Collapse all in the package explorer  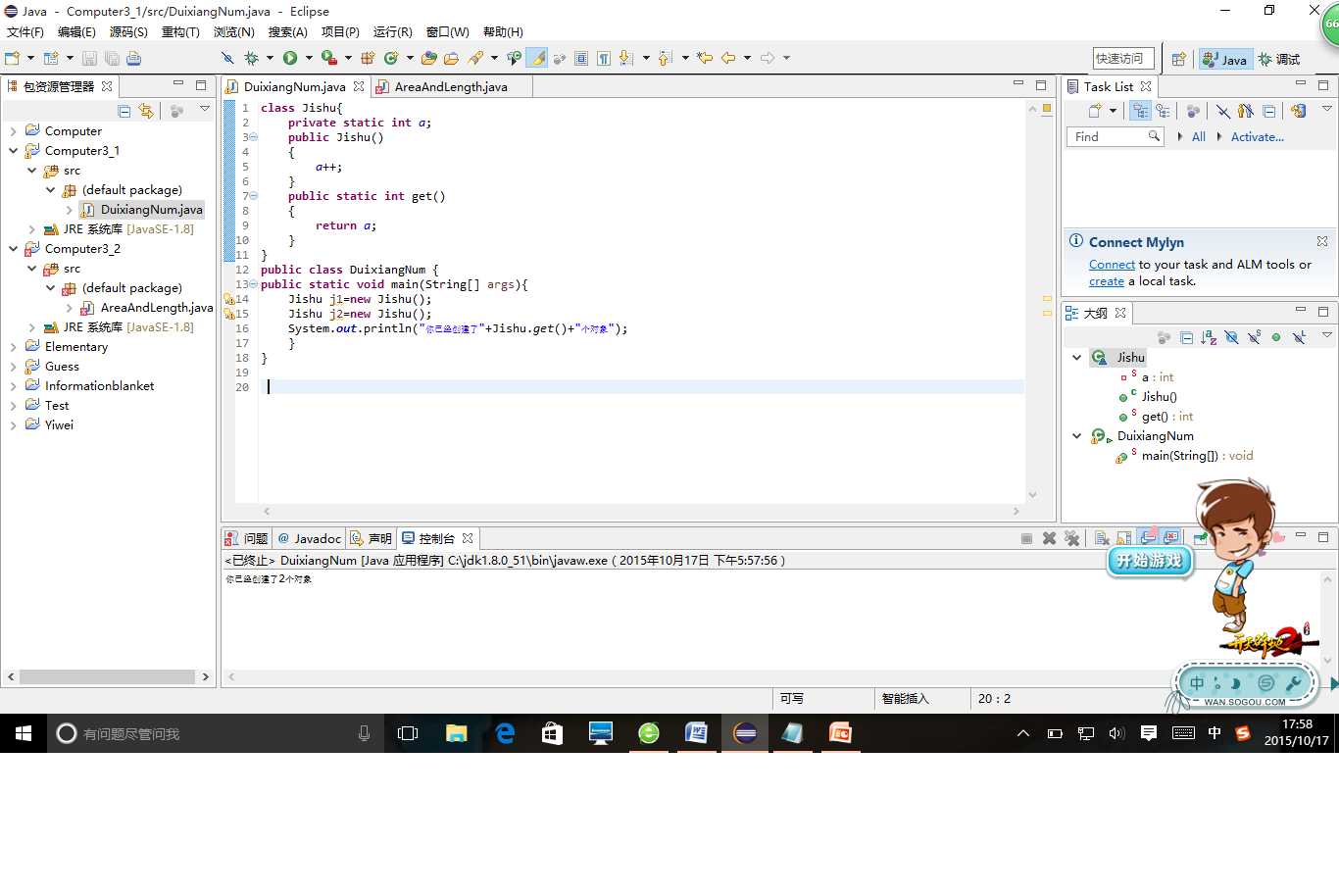pos(124,111)
